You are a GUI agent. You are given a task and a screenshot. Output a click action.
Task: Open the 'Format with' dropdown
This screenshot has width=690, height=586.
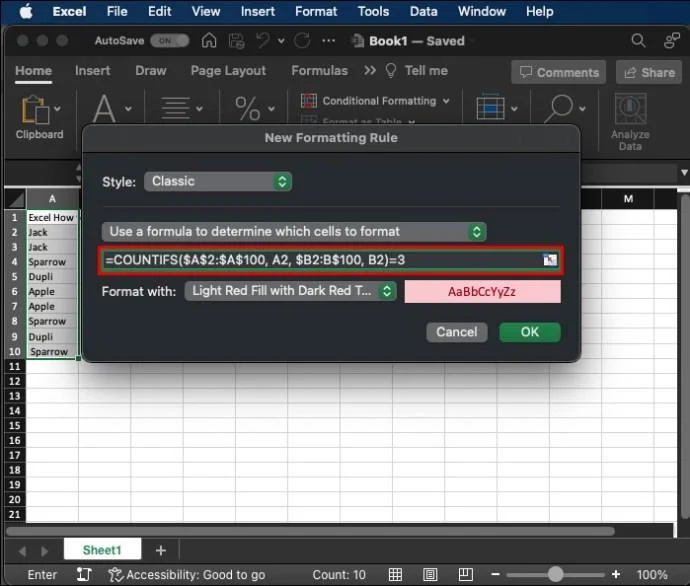(290, 291)
